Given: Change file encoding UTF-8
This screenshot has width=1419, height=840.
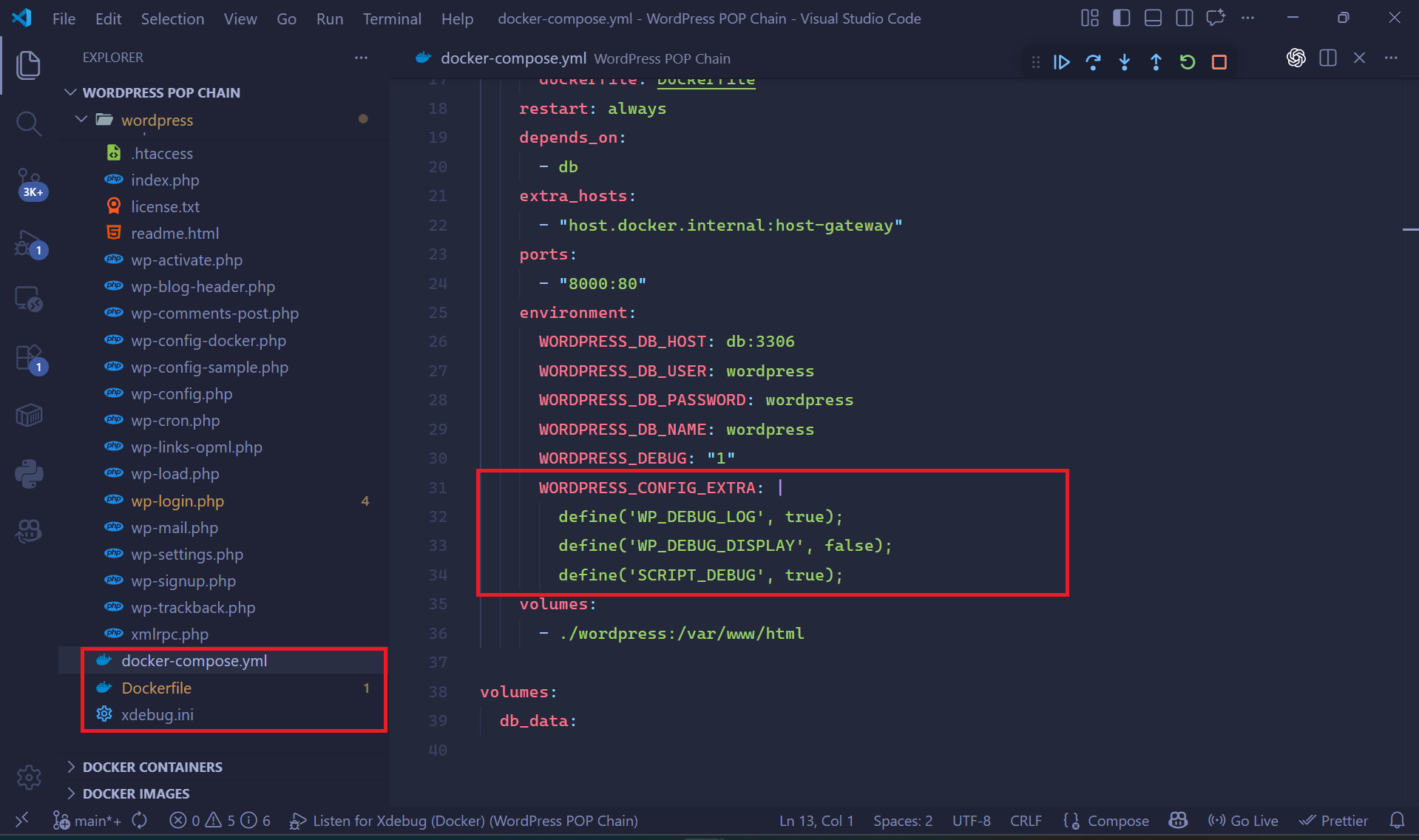Looking at the screenshot, I should [971, 821].
